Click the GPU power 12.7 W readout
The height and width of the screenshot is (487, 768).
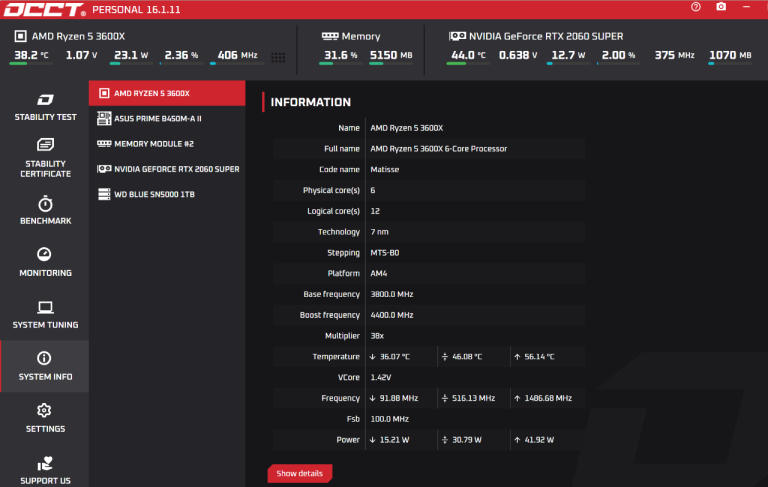pos(568,55)
